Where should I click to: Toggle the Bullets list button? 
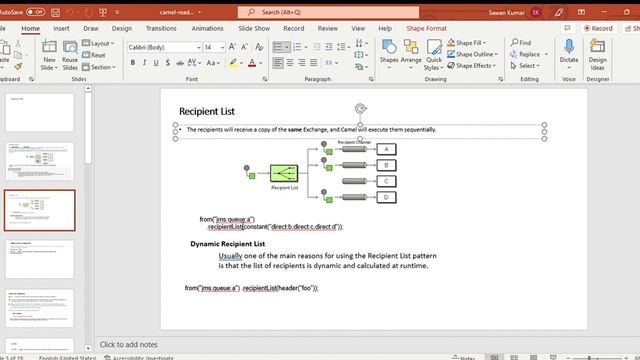[278, 47]
